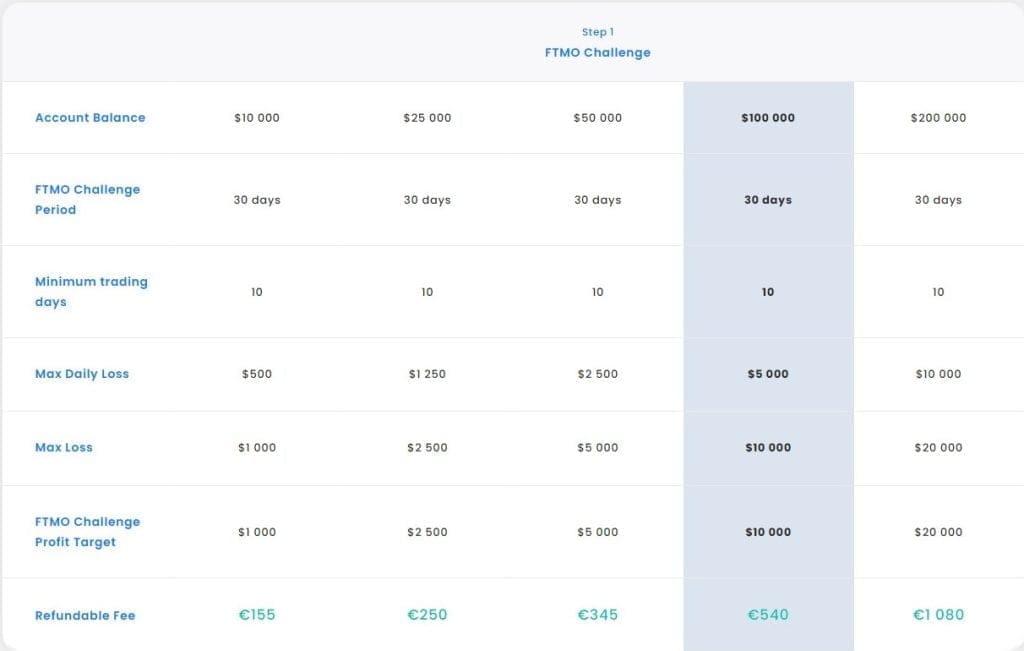This screenshot has width=1024, height=651.
Task: Click the Step 1 FTMO Challenge header
Action: tap(597, 42)
